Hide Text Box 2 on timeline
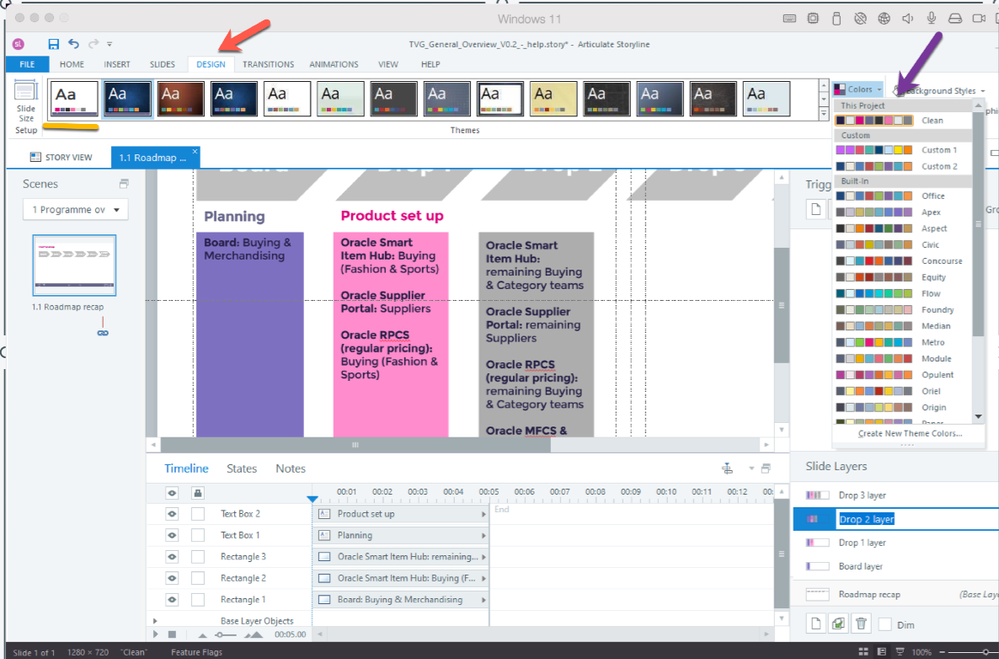This screenshot has width=999, height=659. pos(172,514)
